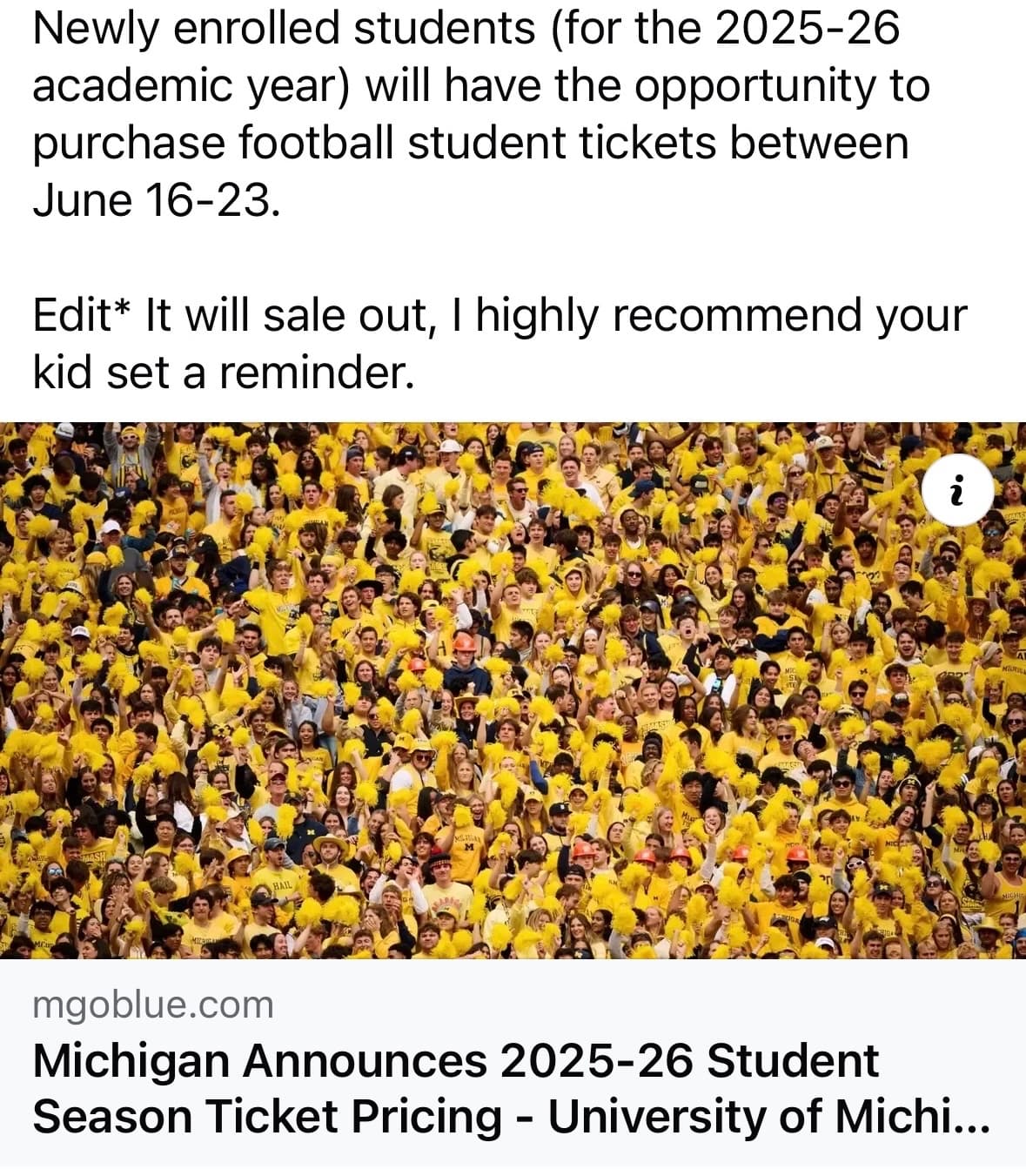This screenshot has height=1176, width=1026.
Task: Tap the mgoblue.com domain label
Action: coord(153,1005)
